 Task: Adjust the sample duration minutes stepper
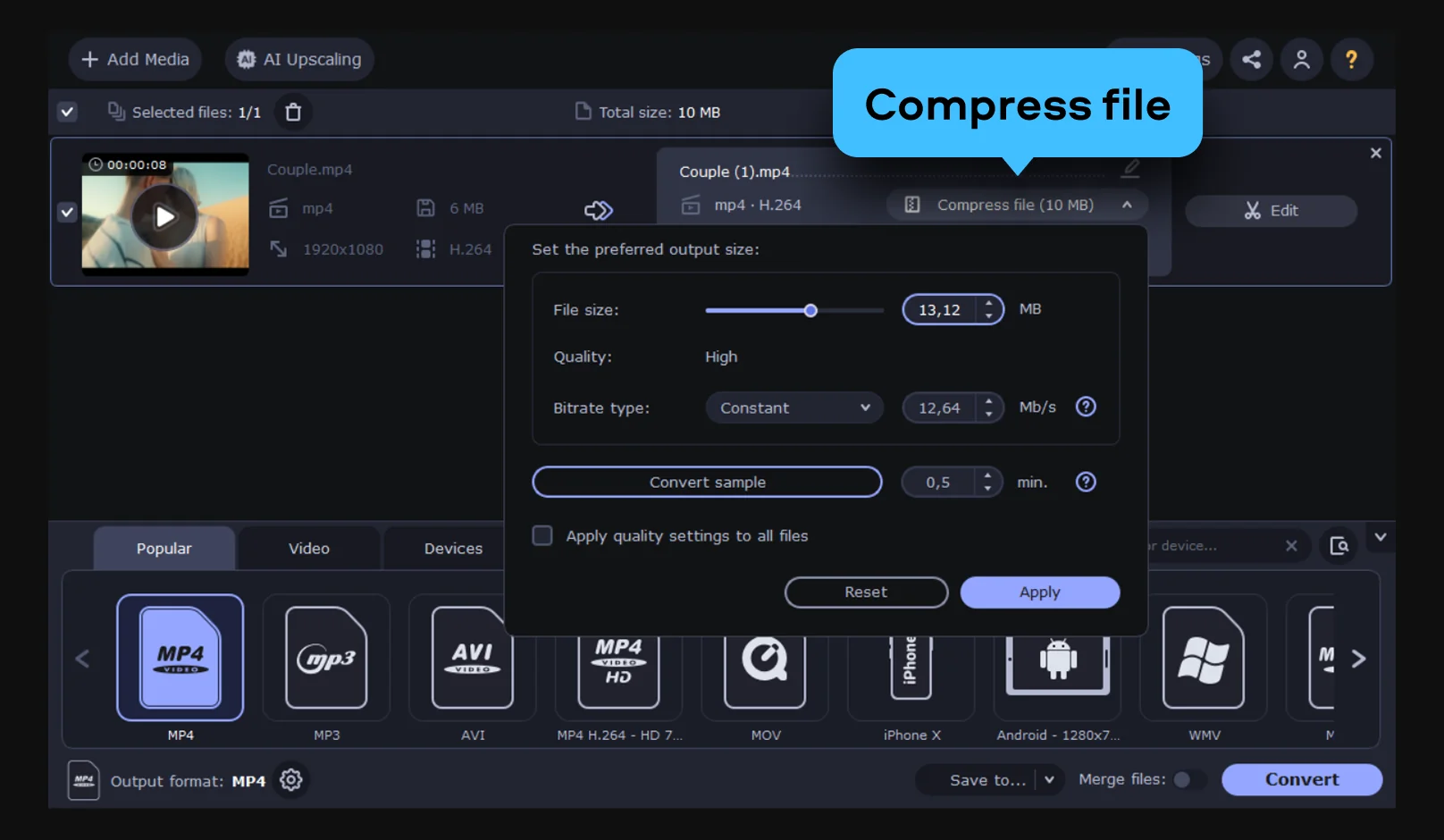click(x=987, y=483)
